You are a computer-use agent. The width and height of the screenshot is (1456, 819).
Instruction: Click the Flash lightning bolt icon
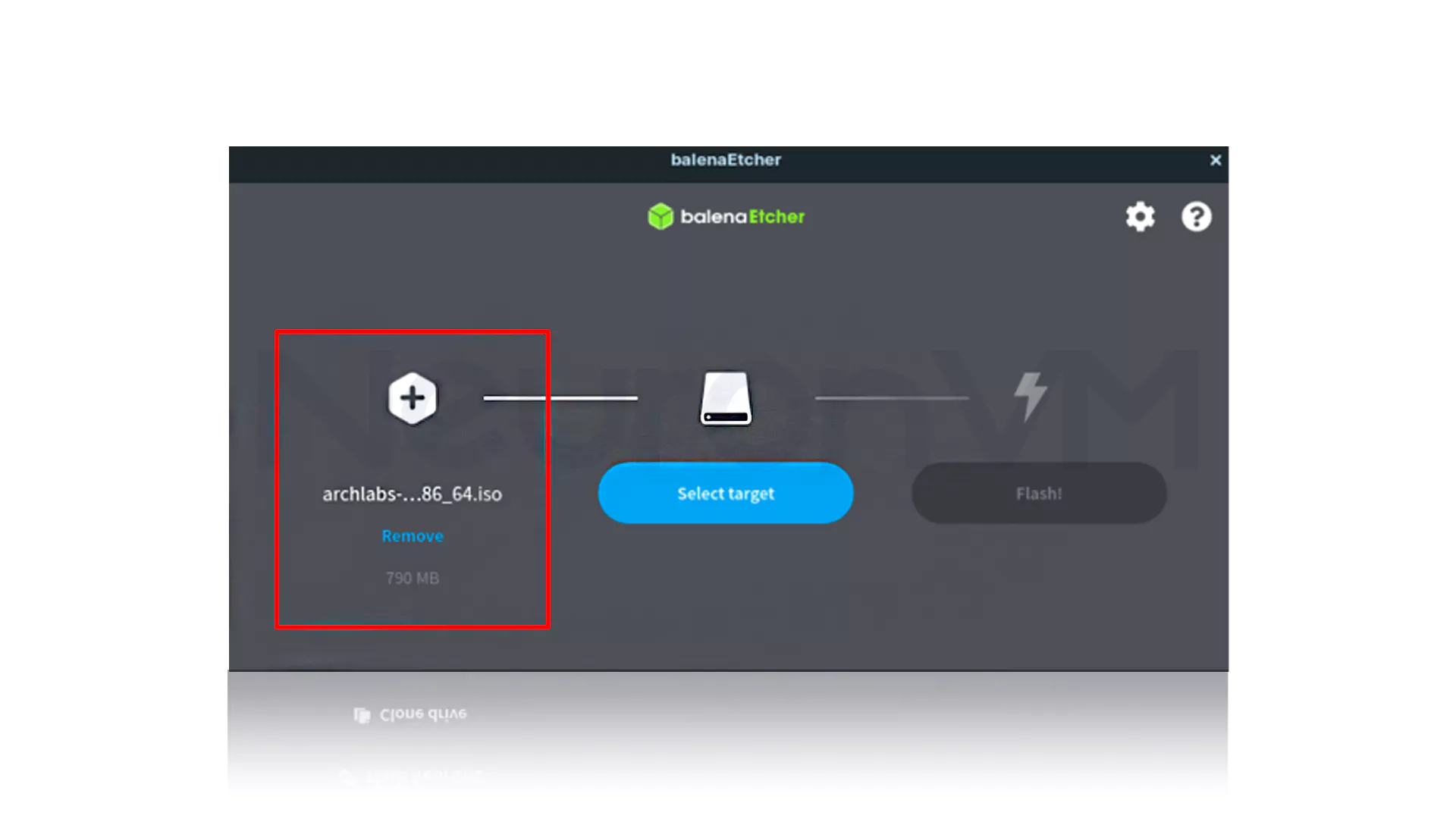[x=1030, y=395]
